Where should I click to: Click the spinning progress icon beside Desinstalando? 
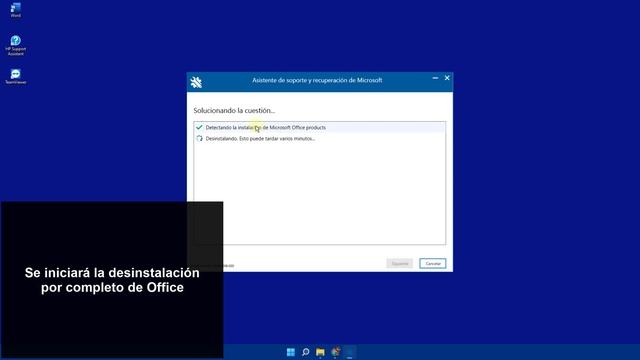199,138
